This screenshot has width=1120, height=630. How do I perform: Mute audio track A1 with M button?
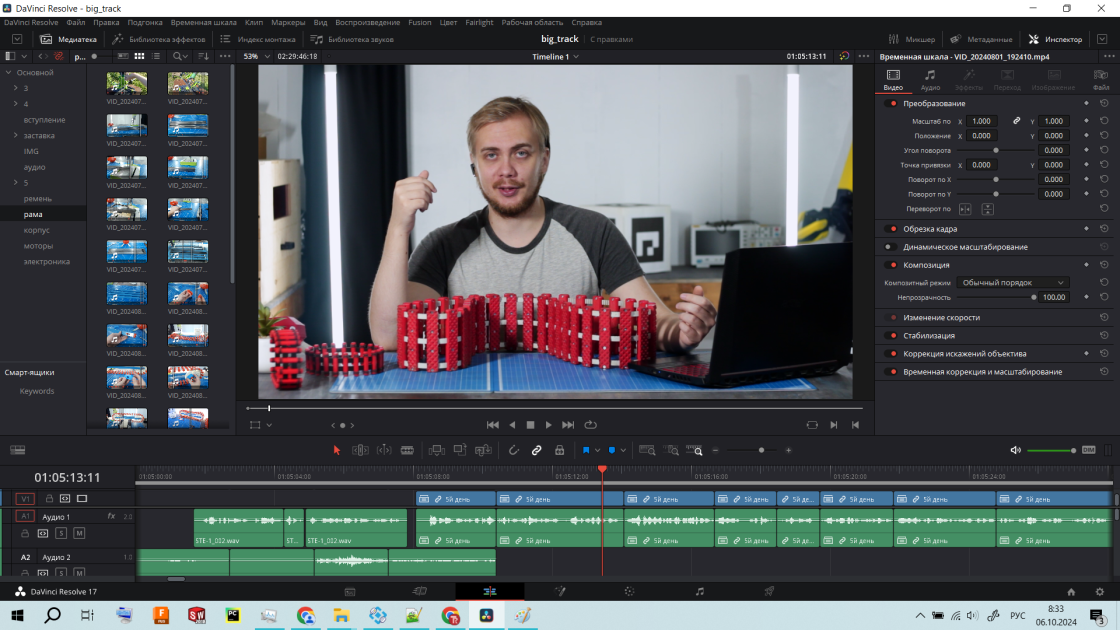pyautogui.click(x=79, y=533)
